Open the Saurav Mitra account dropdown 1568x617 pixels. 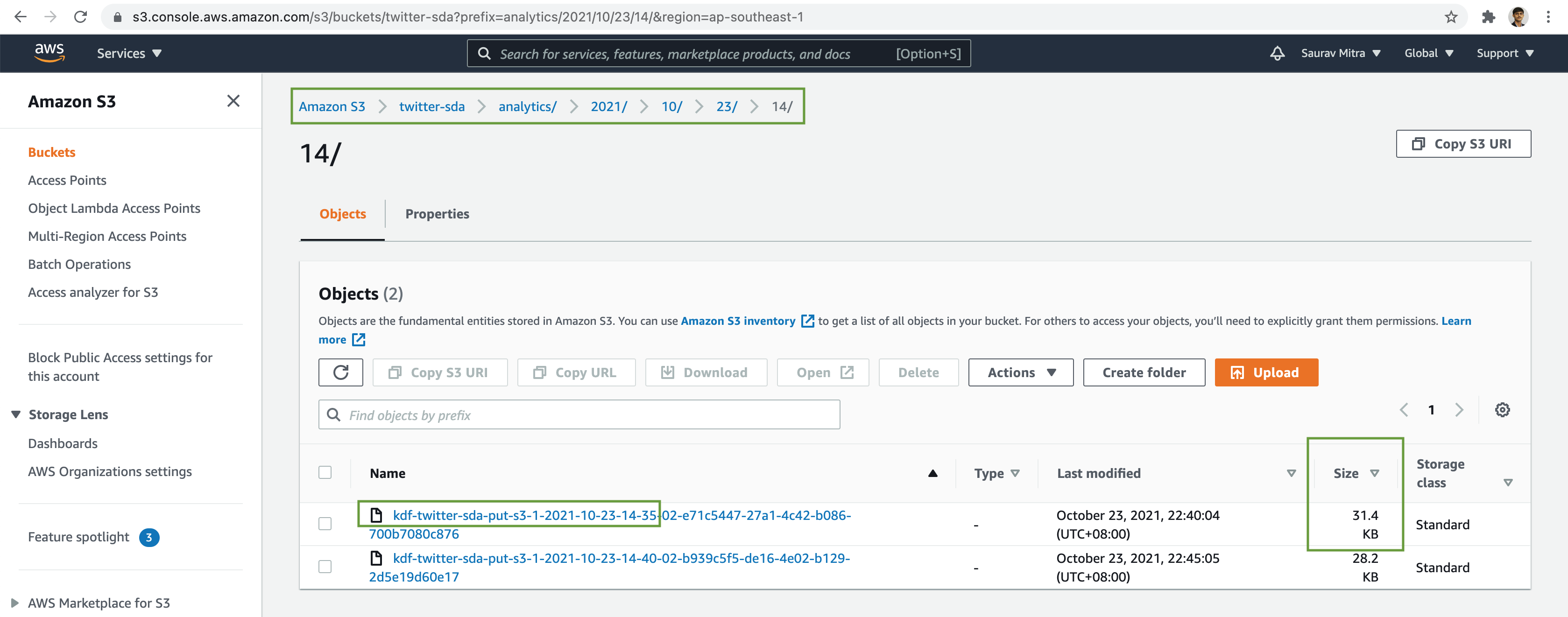[1340, 54]
